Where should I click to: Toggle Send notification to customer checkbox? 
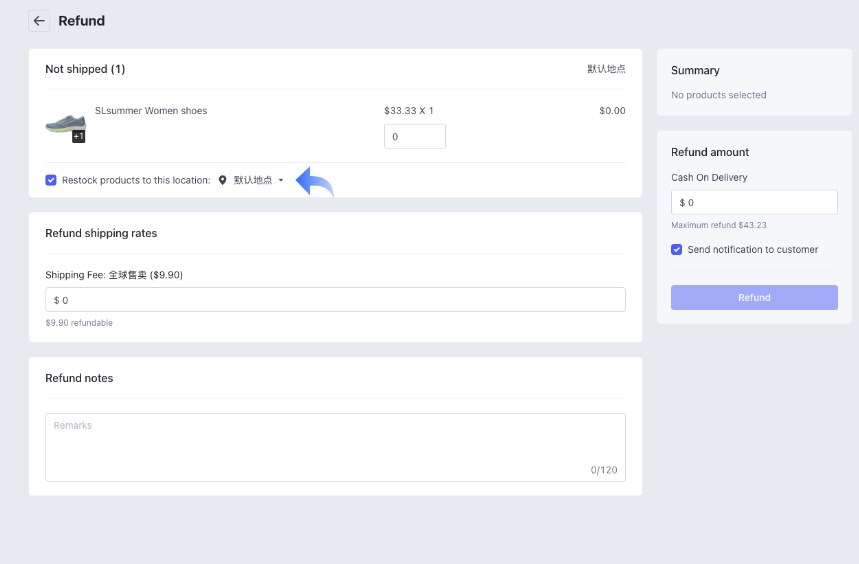(x=677, y=249)
